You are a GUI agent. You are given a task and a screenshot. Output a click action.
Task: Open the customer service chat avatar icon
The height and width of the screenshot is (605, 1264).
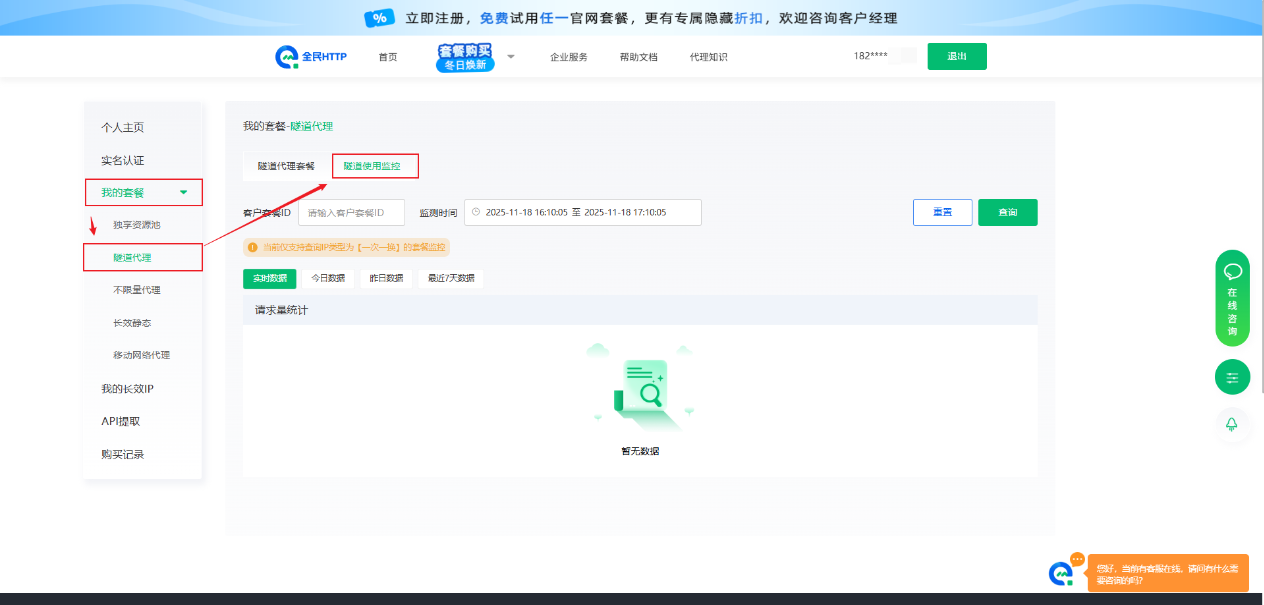[1061, 573]
